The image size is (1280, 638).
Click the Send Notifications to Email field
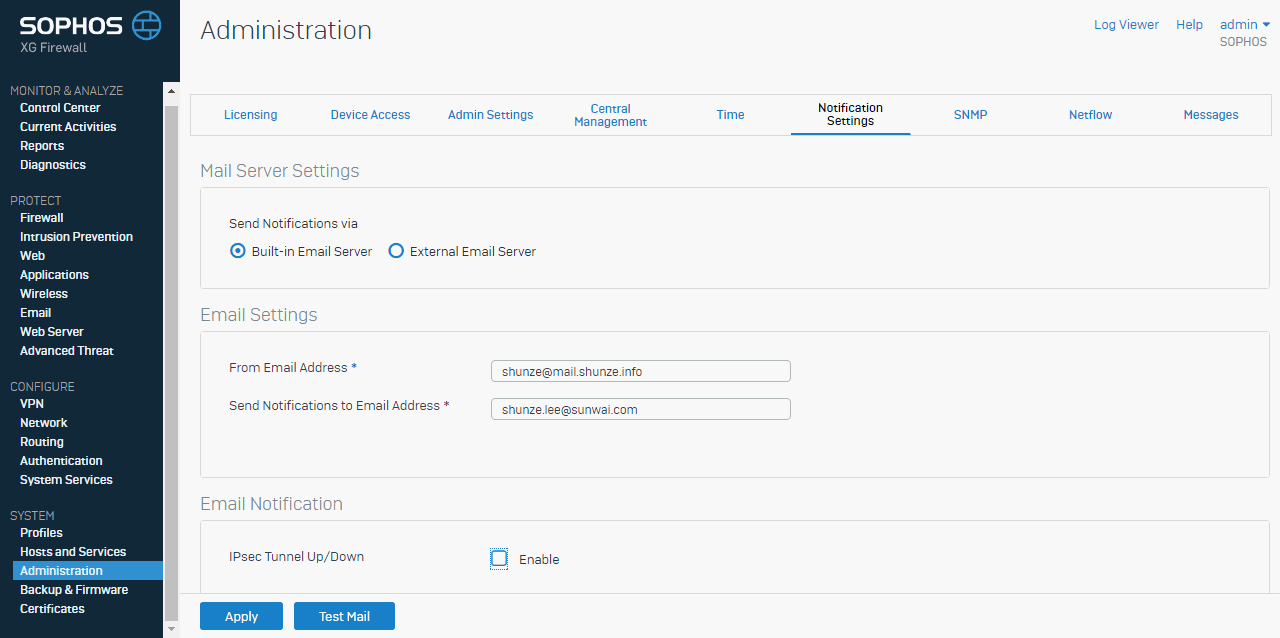[640, 410]
